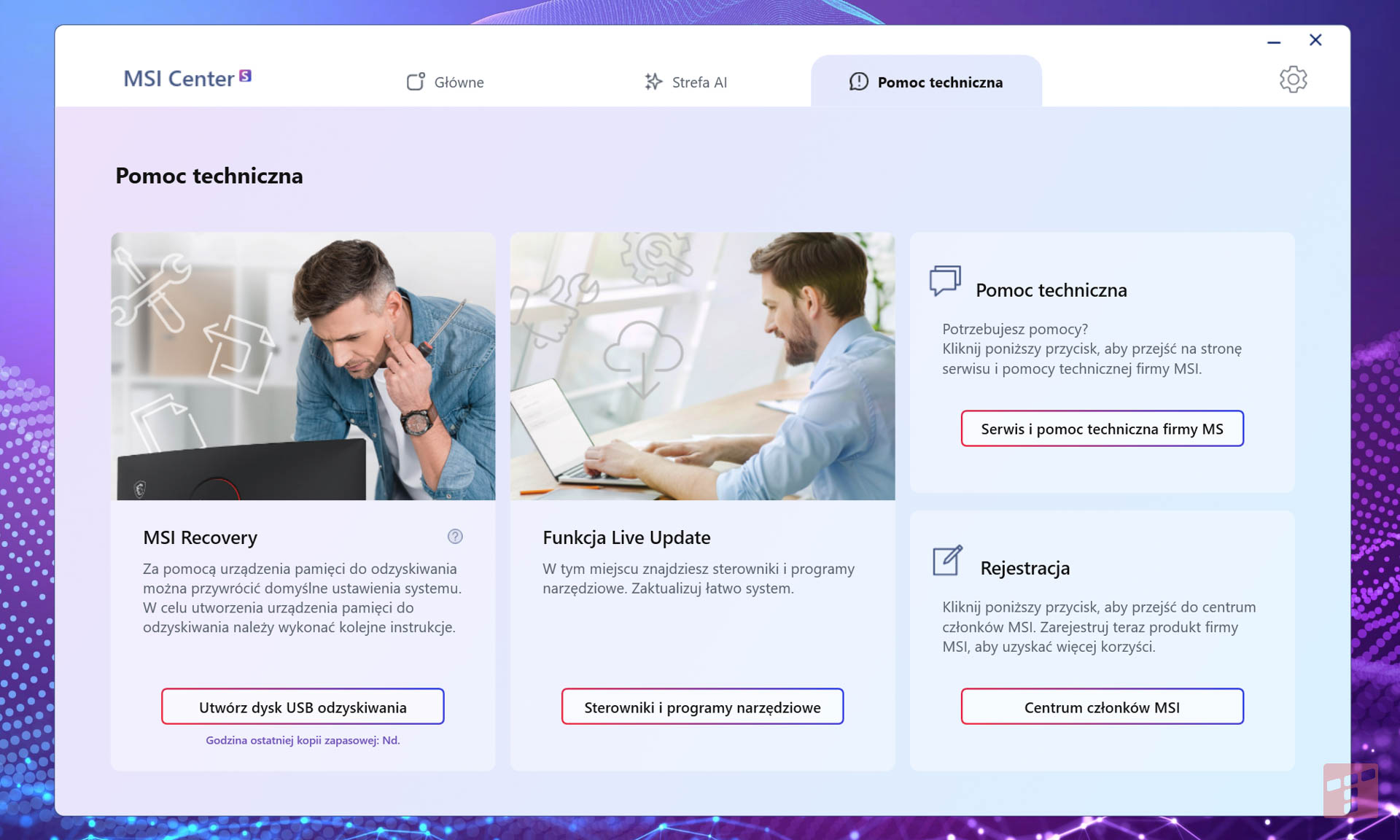The width and height of the screenshot is (1400, 840).
Task: Click Utwórz dysk USB odzyskiwania button
Action: coord(303,707)
